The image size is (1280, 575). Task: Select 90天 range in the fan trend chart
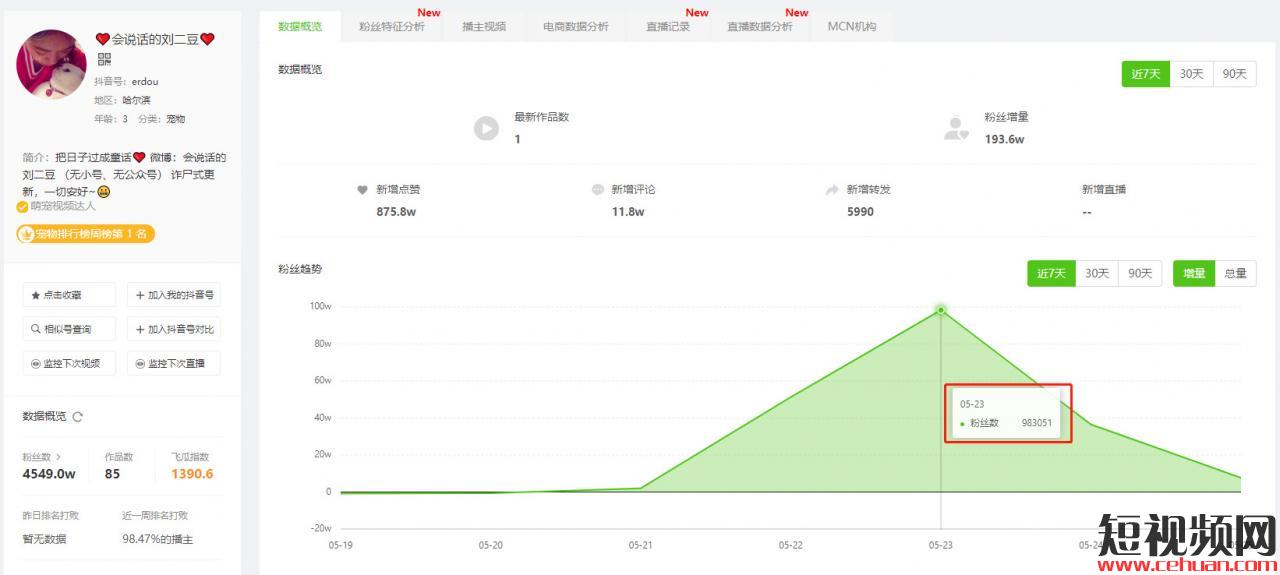1139,274
